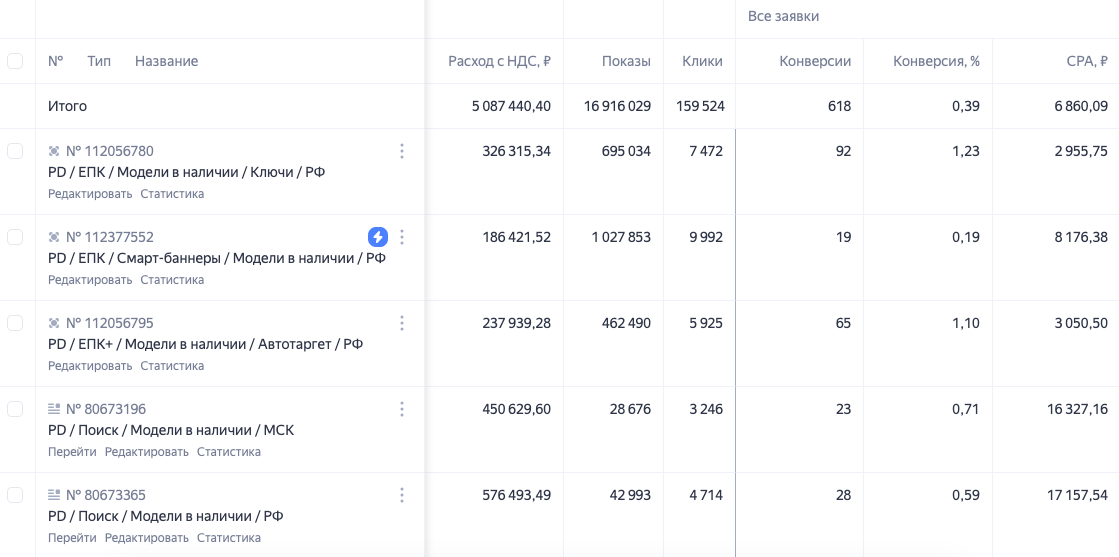Viewport: 1119px width, 557px height.
Task: Check the Поиск / МСК campaign row
Action: coord(15,409)
